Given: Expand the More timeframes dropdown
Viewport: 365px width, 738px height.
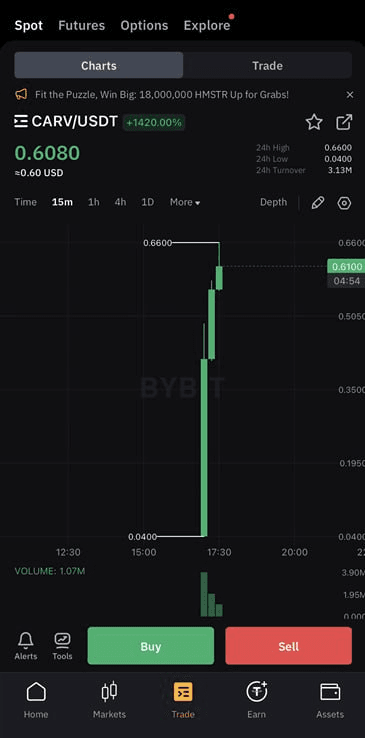Looking at the screenshot, I should coord(185,202).
